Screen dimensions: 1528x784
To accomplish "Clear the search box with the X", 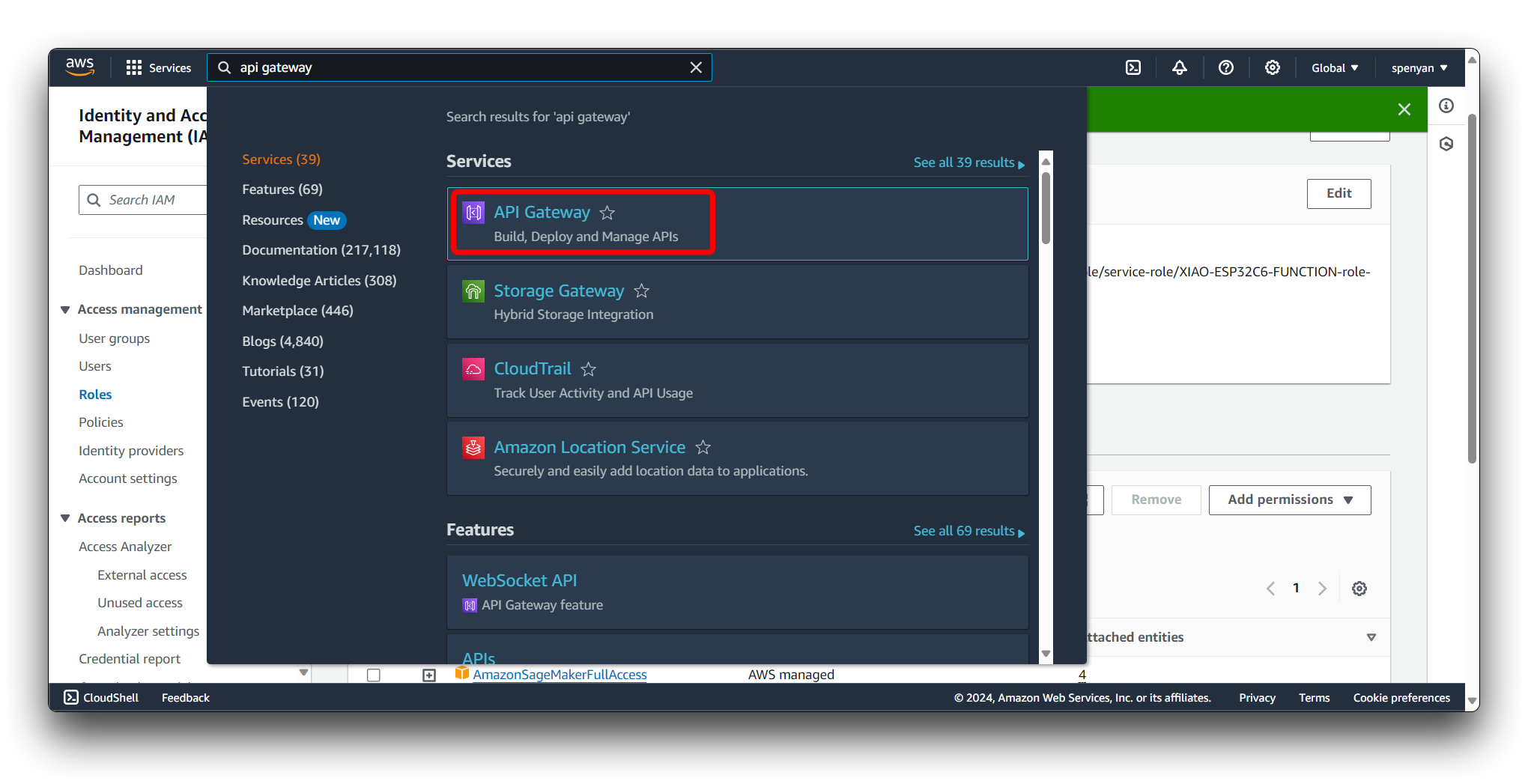I will [x=696, y=67].
